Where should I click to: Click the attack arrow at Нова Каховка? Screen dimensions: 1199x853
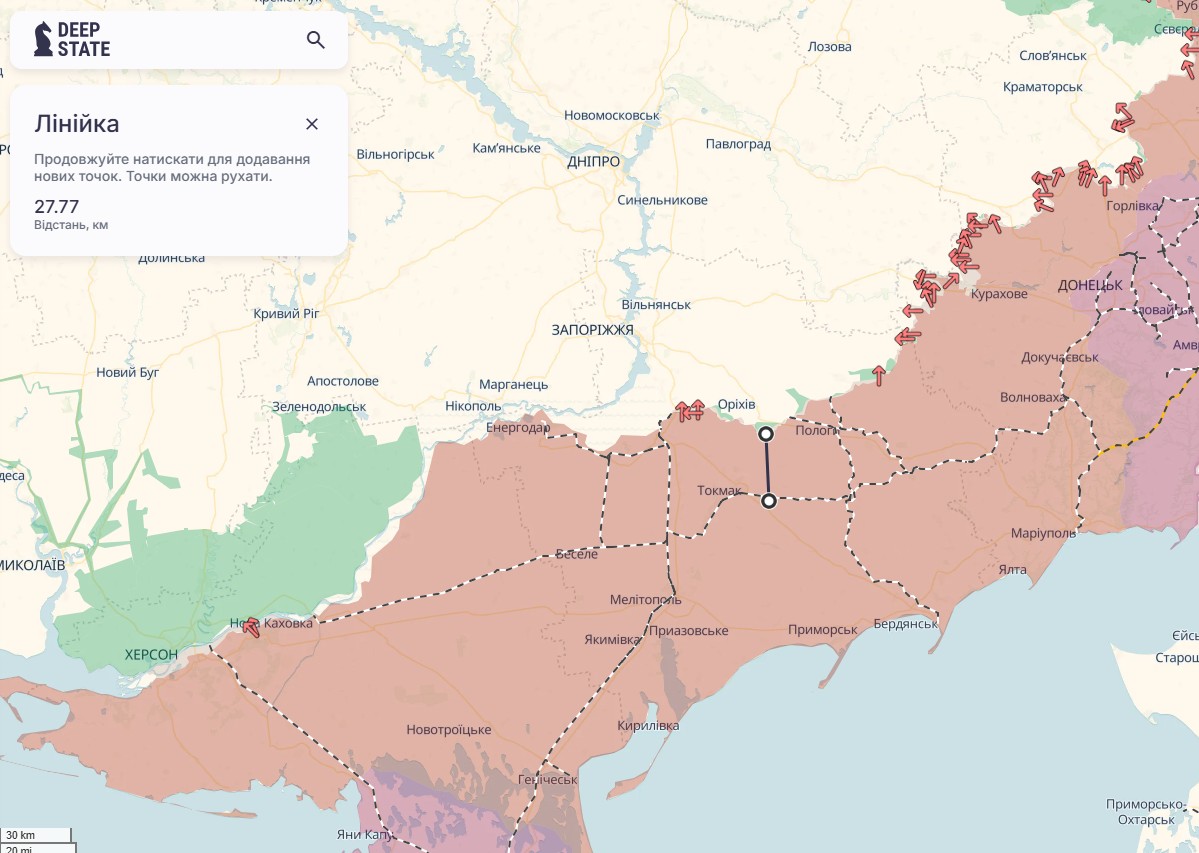pyautogui.click(x=251, y=627)
